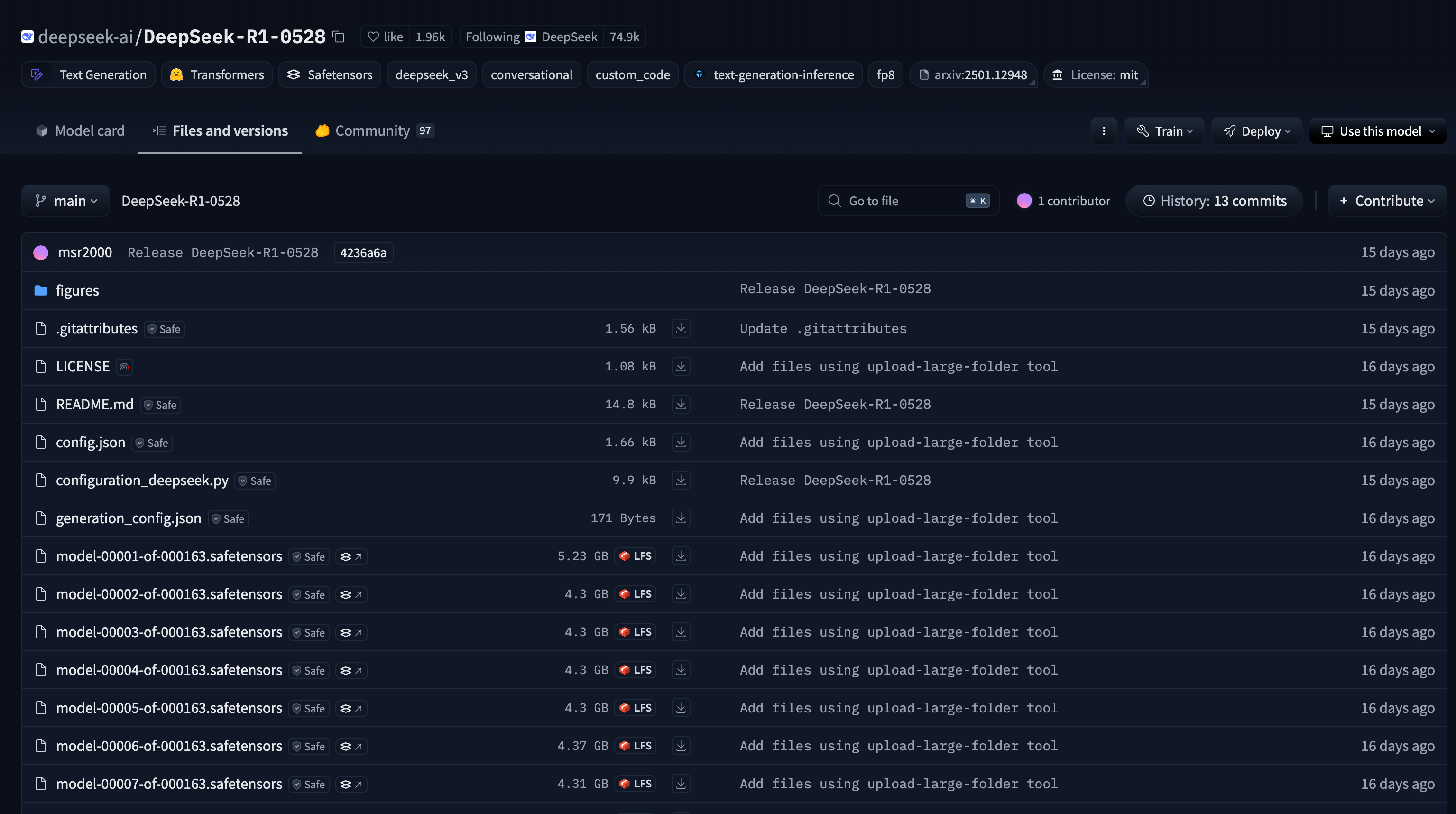Copy model name with the copy icon

click(339, 37)
